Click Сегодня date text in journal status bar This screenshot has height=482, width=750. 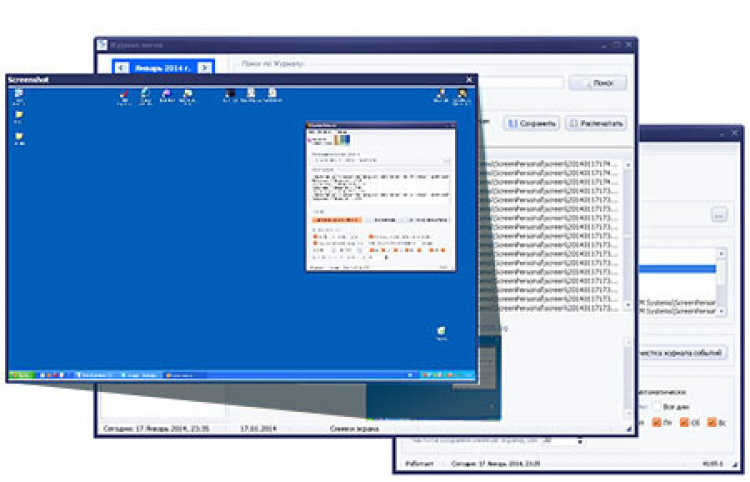pos(156,428)
